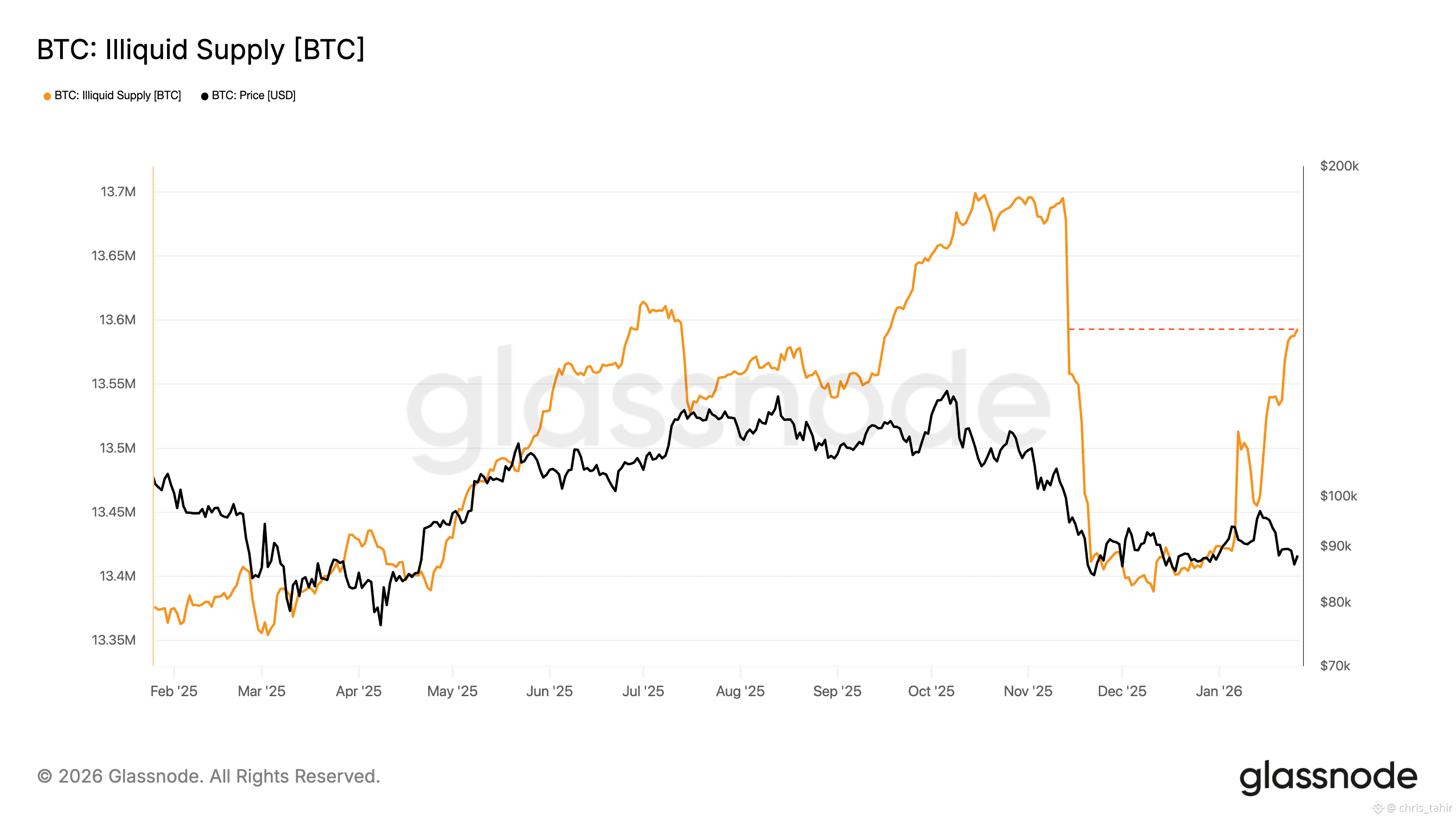The width and height of the screenshot is (1456, 819).
Task: Click the 13.35M left axis label
Action: pos(114,640)
